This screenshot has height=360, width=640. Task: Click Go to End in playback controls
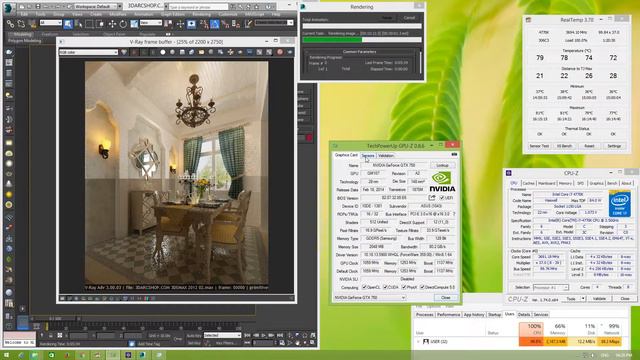280,335
